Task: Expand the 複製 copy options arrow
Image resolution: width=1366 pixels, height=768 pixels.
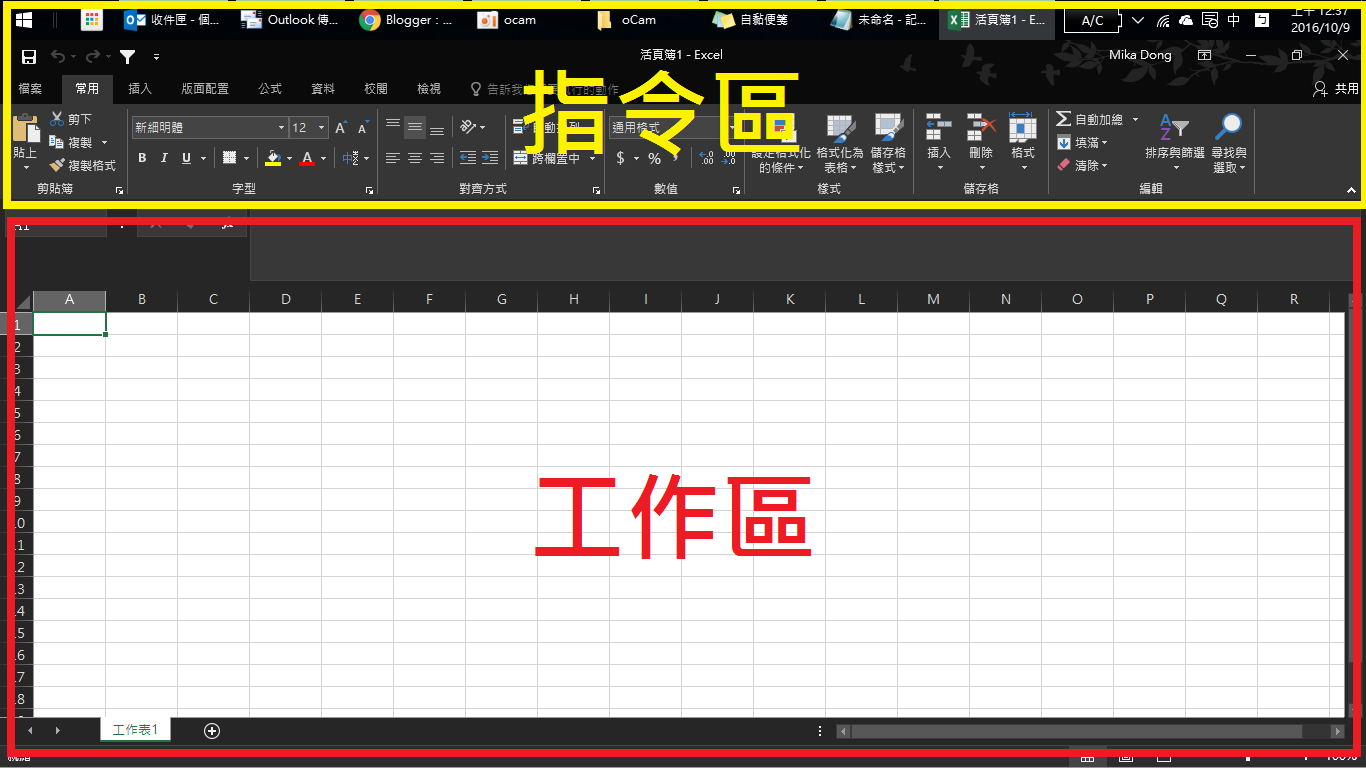Action: tap(104, 143)
